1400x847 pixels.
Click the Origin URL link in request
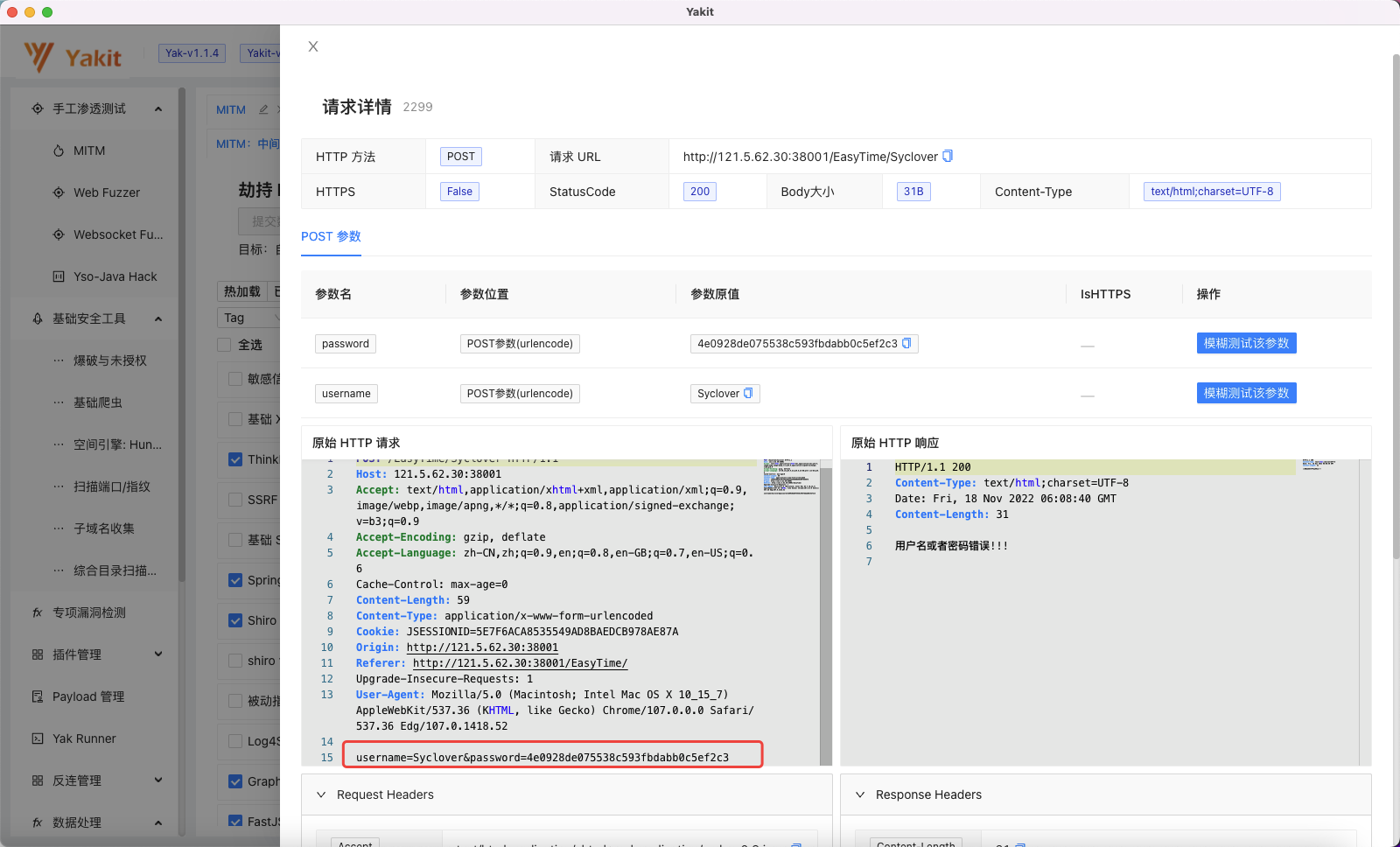[482, 647]
